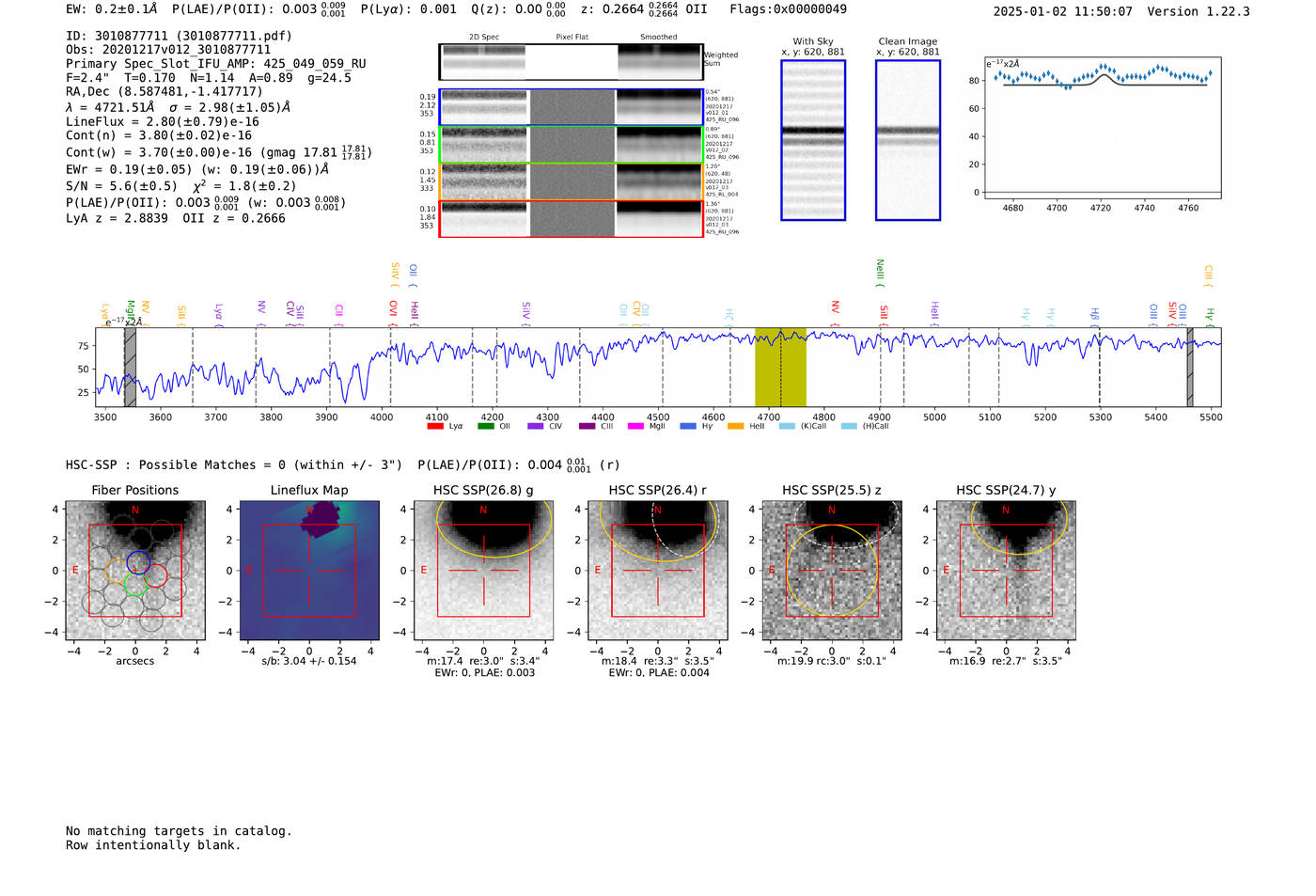The width and height of the screenshot is (1316, 896).
Task: Click the EW: 0.2±0.1Å header value
Action: [112, 9]
